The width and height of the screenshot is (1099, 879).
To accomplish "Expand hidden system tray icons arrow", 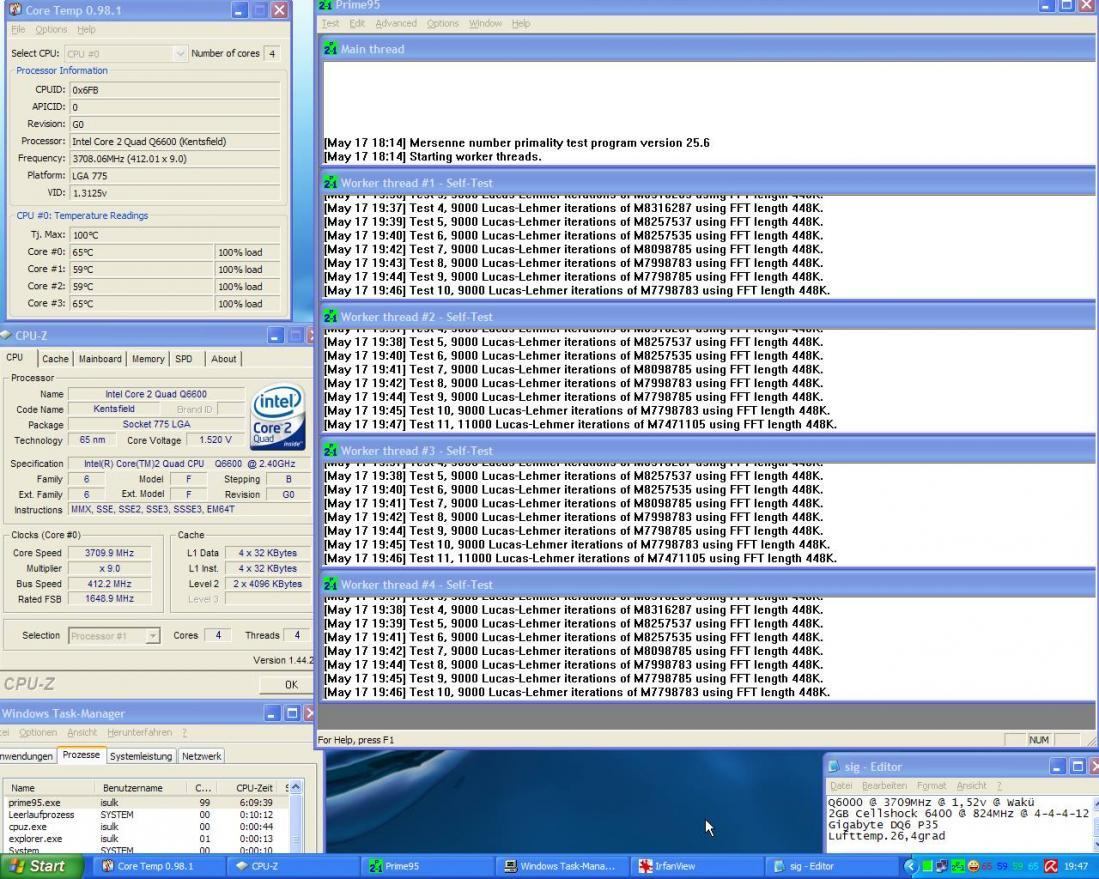I will coord(910,866).
